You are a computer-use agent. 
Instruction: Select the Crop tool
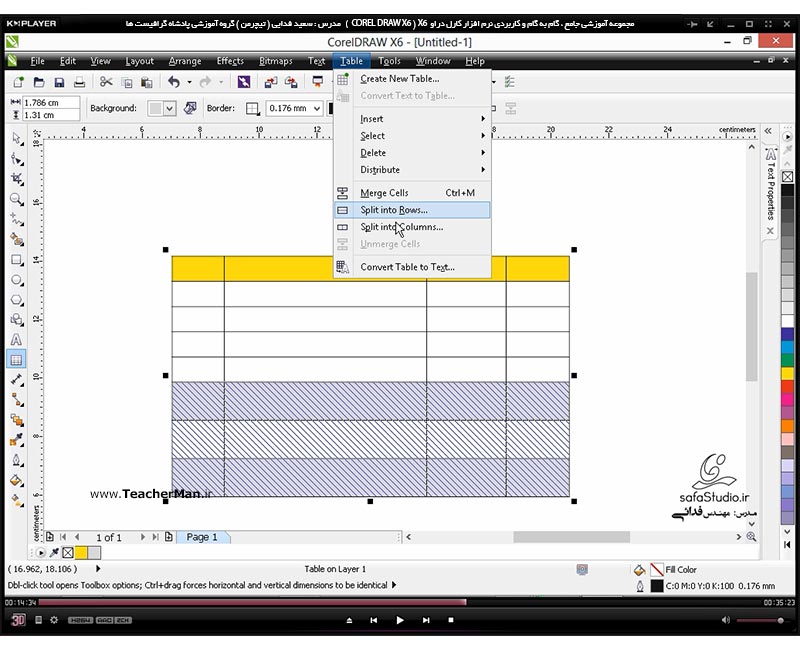(17, 179)
